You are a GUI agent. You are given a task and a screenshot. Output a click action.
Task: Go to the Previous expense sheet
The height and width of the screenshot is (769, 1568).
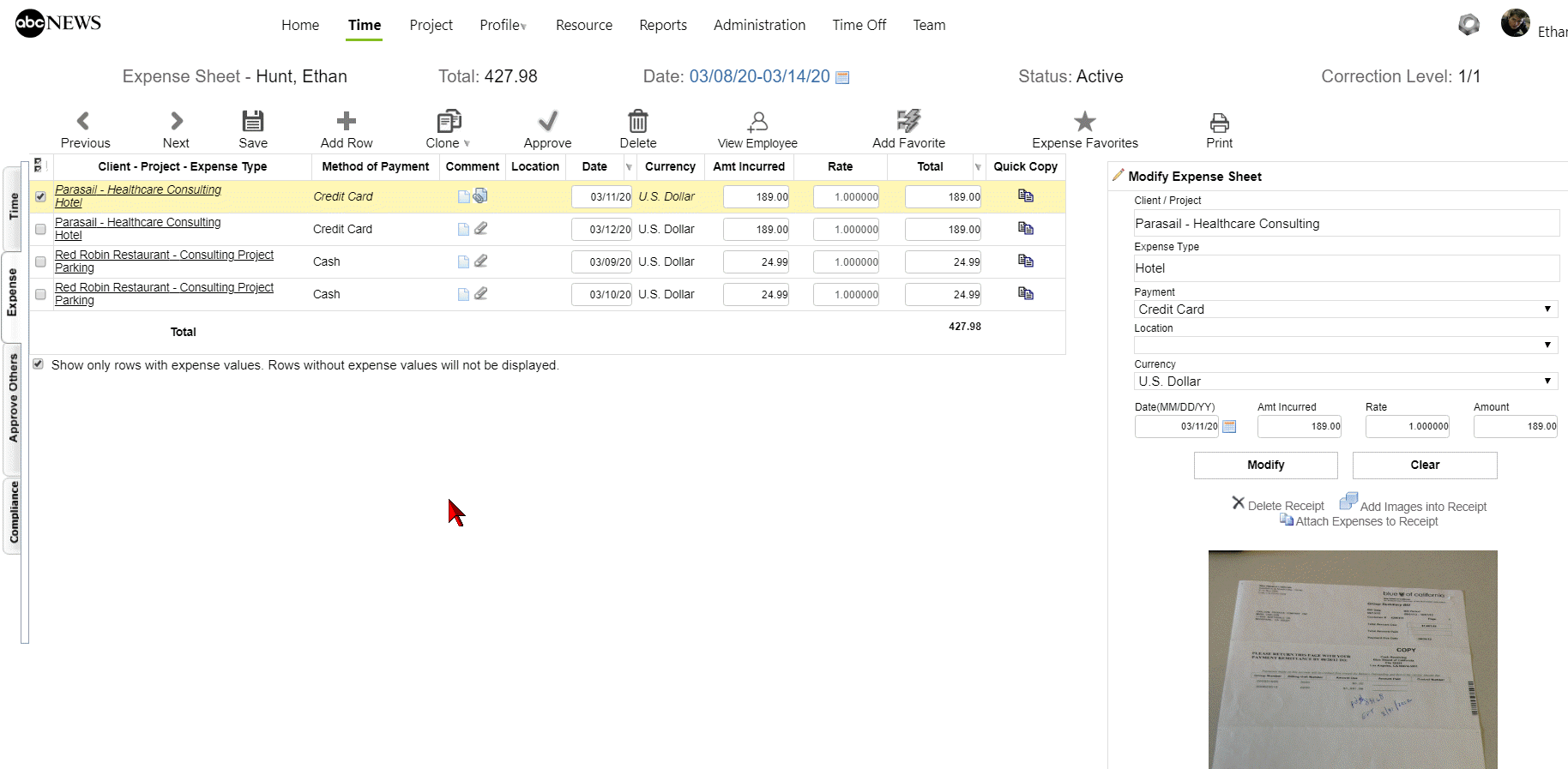[85, 129]
